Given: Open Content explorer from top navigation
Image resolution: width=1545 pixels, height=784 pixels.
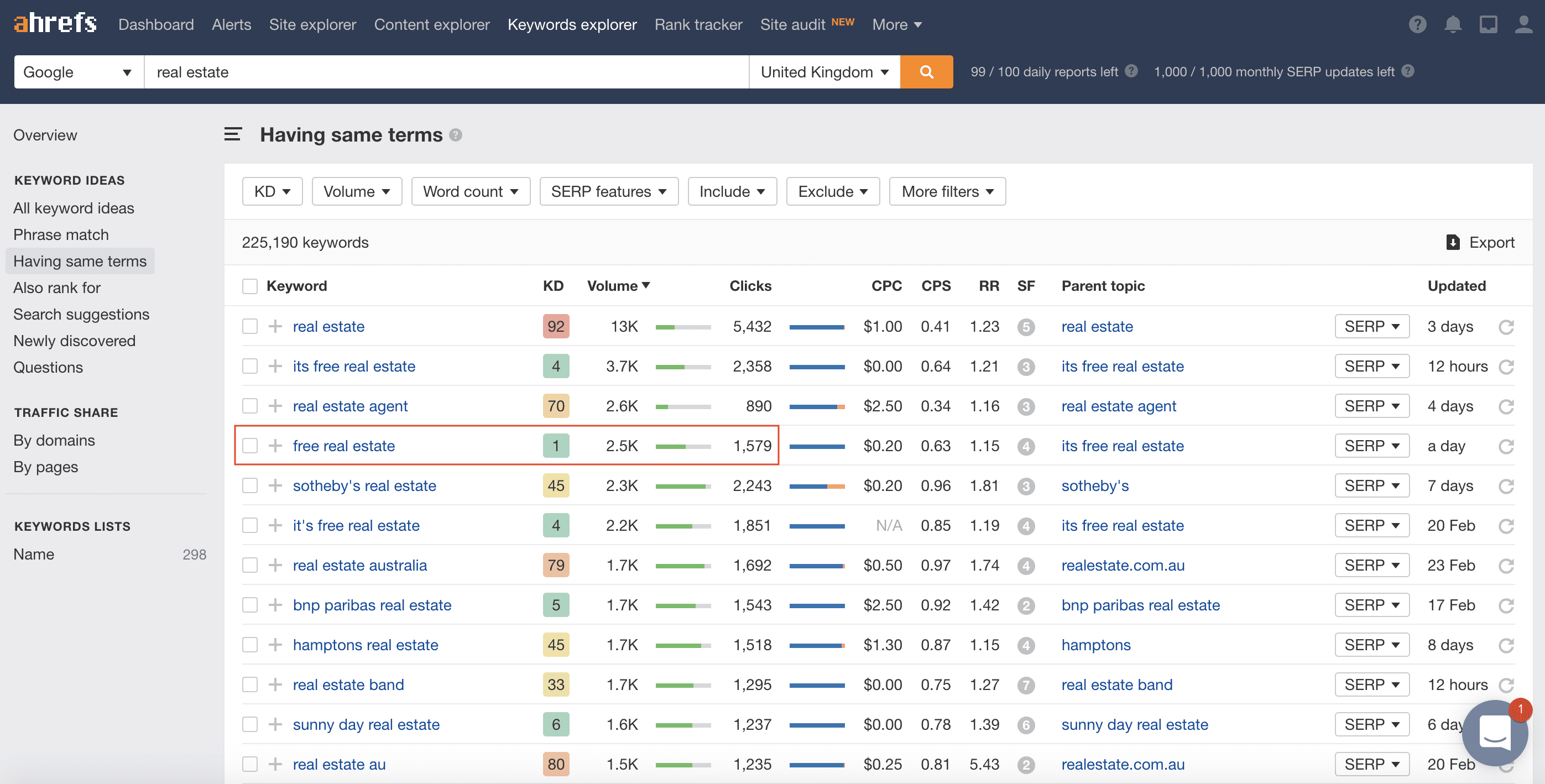Looking at the screenshot, I should pyautogui.click(x=432, y=24).
